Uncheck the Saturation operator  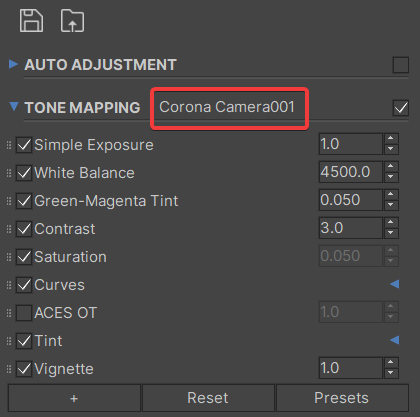click(x=24, y=257)
